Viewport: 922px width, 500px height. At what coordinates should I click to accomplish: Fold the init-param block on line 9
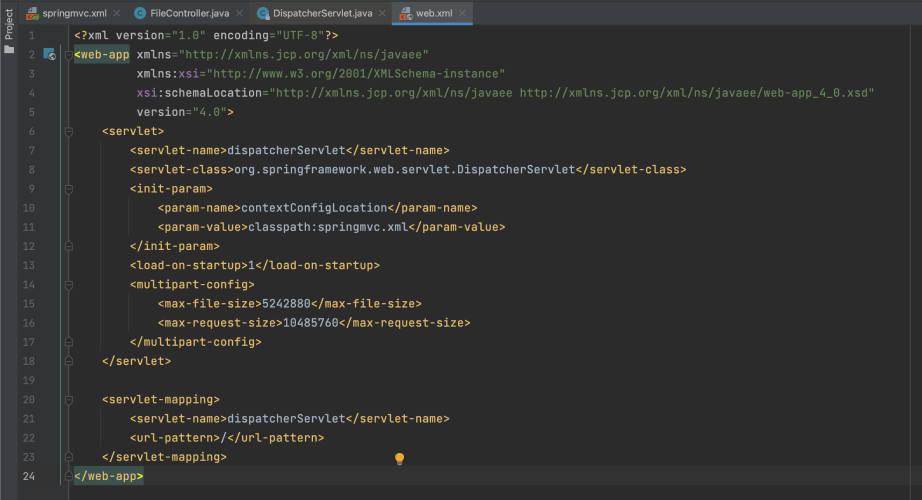click(x=68, y=188)
